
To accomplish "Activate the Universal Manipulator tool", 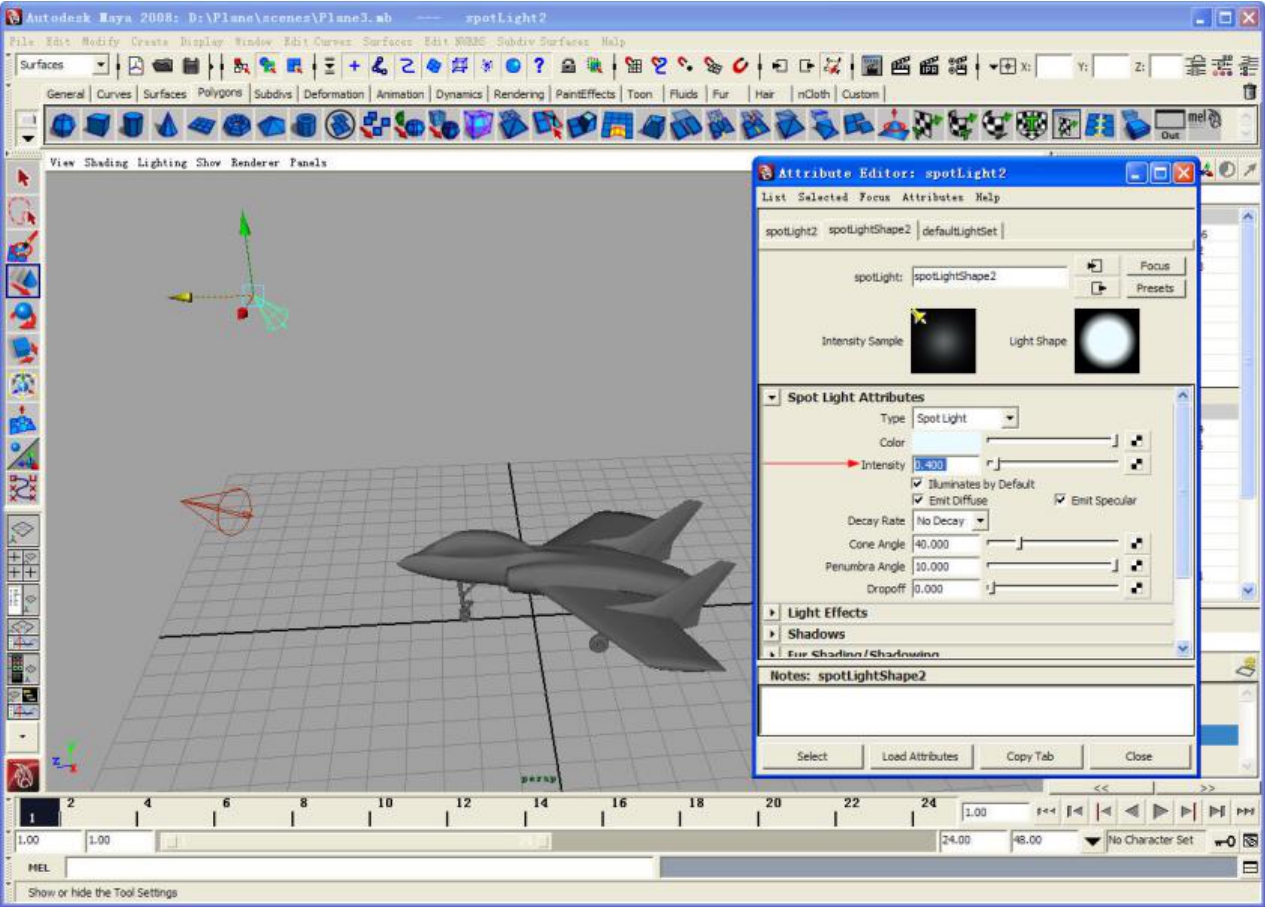I will coord(24,385).
